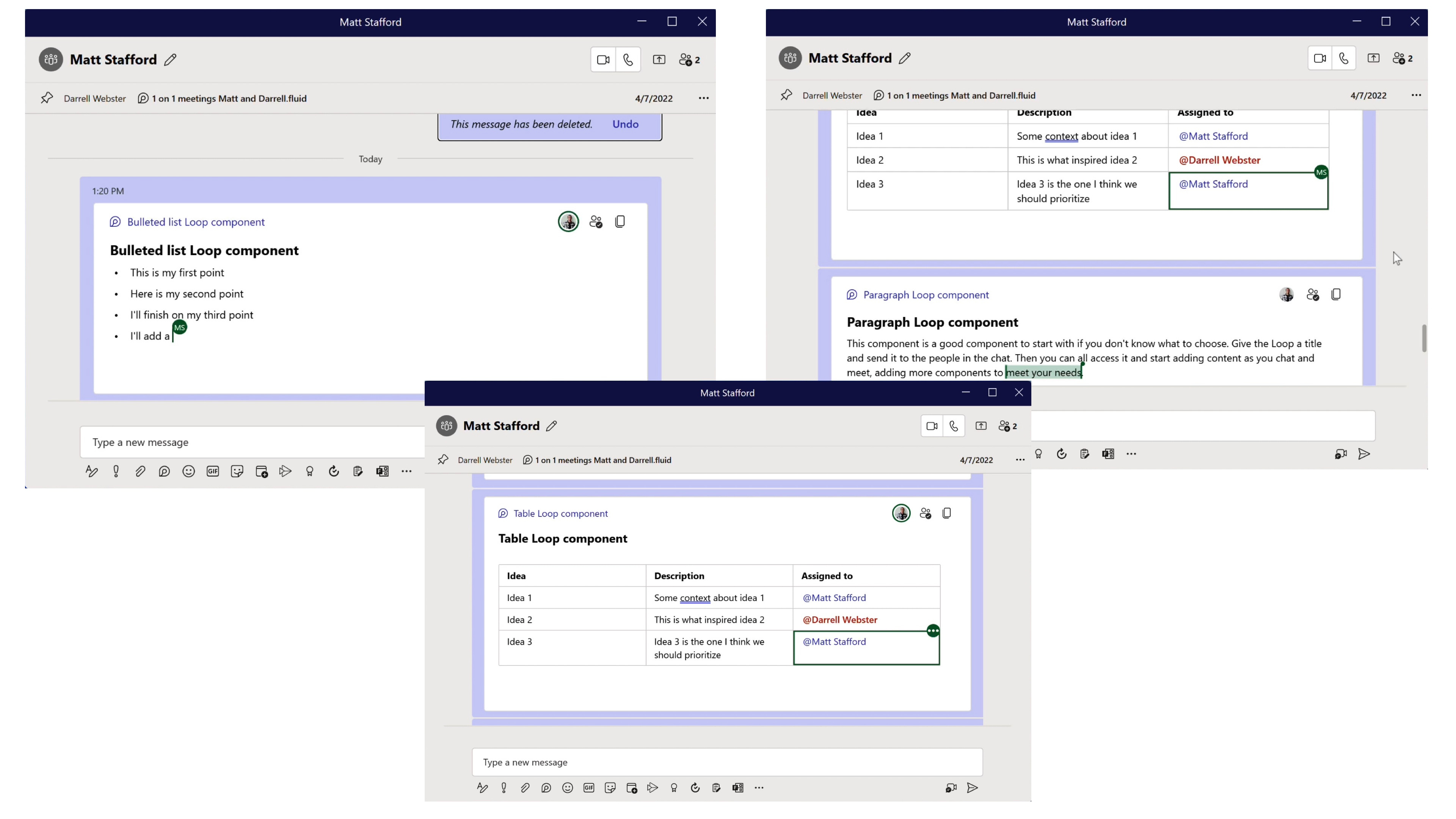Screen dimensions: 1456x819
Task: Open Format options in the bulleted list window toolbar
Action: (91, 471)
